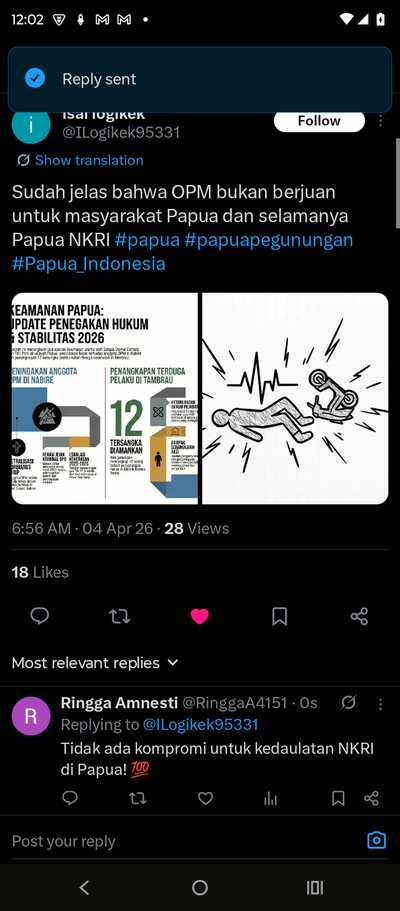Open the #Papua_Indonesia hashtag
The height and width of the screenshot is (911, 400).
pos(88,264)
